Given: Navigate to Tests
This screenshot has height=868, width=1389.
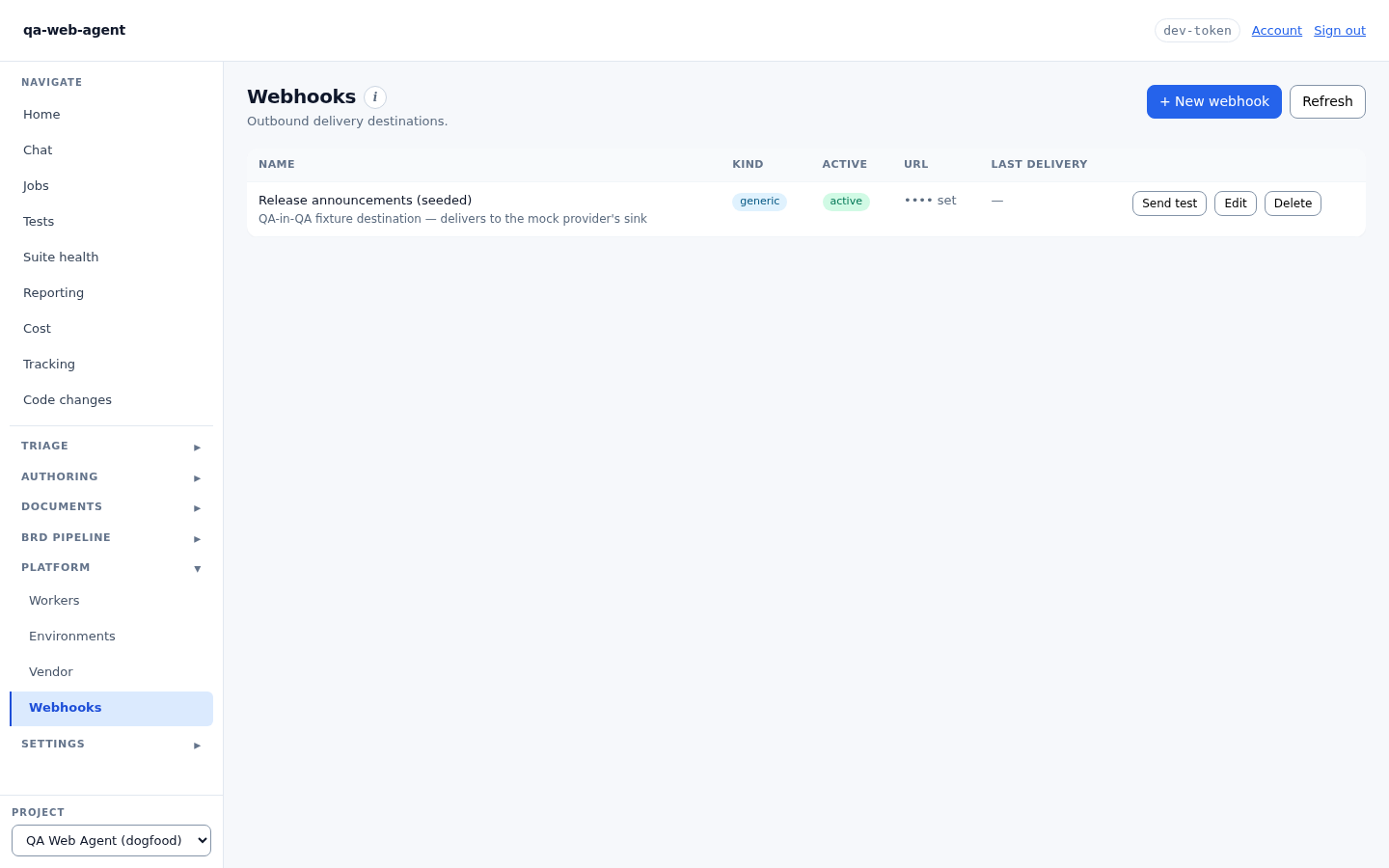Looking at the screenshot, I should [x=112, y=222].
